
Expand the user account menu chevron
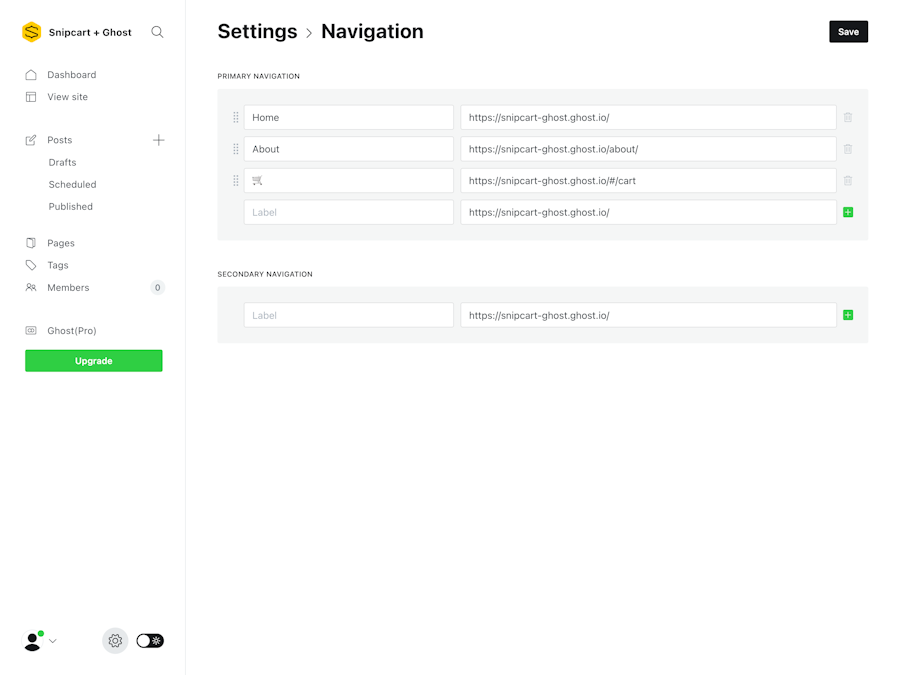[x=53, y=641]
